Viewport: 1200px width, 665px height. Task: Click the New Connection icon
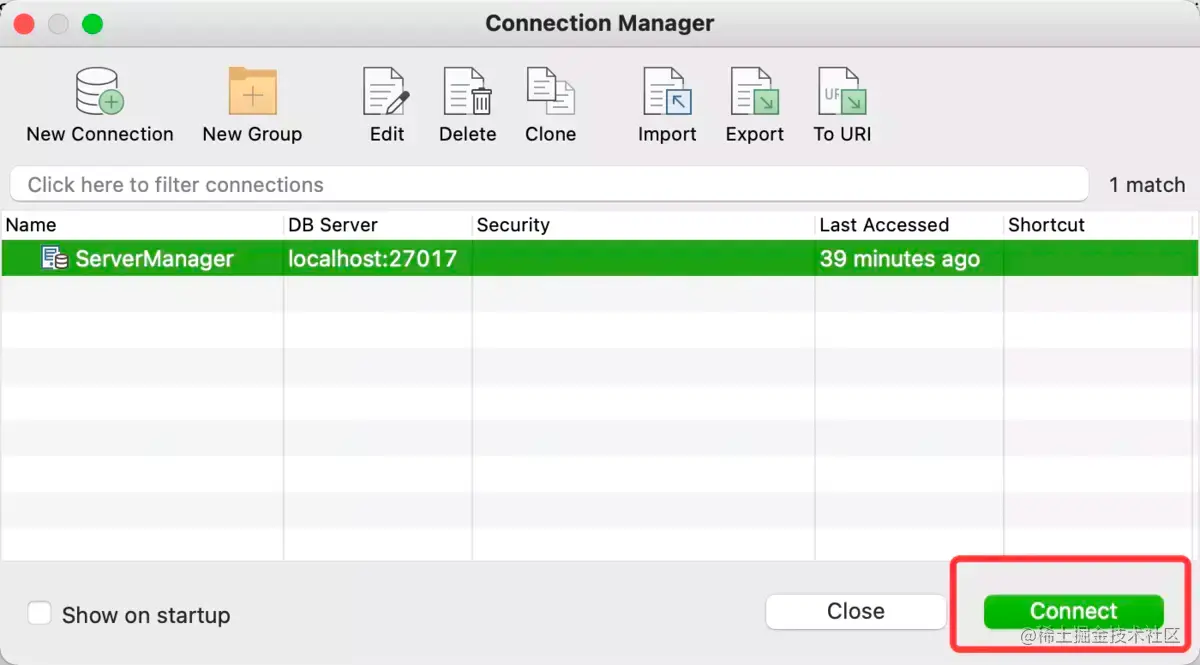[100, 92]
